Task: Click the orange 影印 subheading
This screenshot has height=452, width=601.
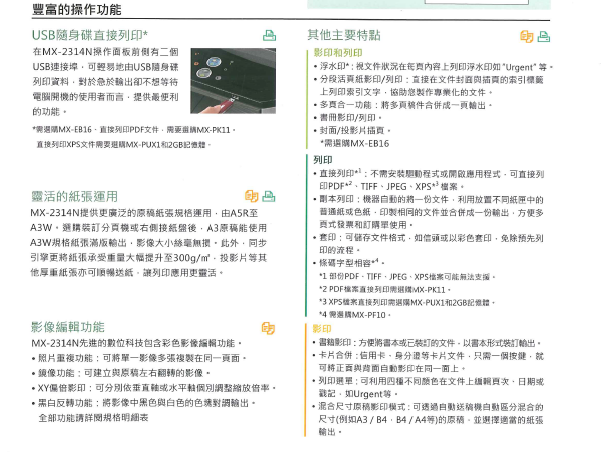Action: point(322,329)
